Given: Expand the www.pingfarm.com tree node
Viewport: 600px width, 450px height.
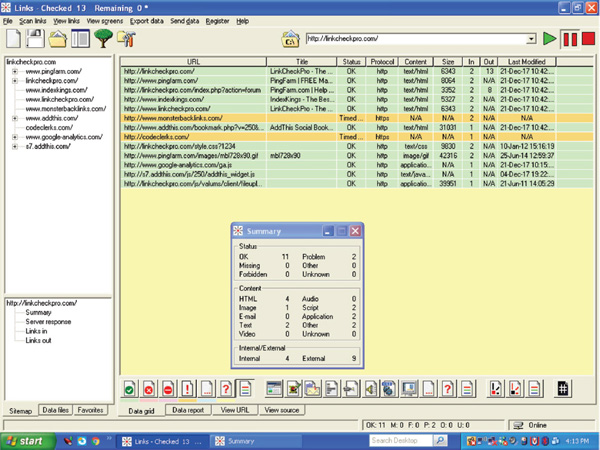Looking at the screenshot, I should pos(15,72).
